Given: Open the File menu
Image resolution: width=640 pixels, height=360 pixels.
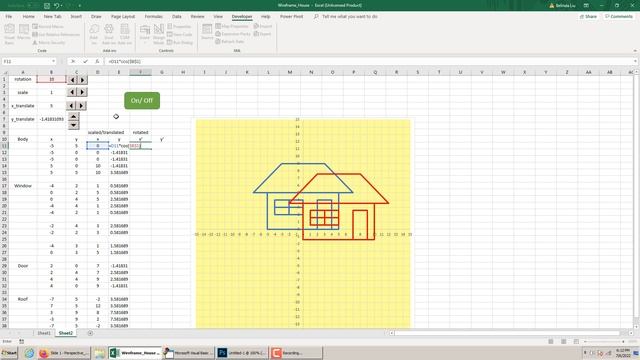Looking at the screenshot, I should click(9, 16).
